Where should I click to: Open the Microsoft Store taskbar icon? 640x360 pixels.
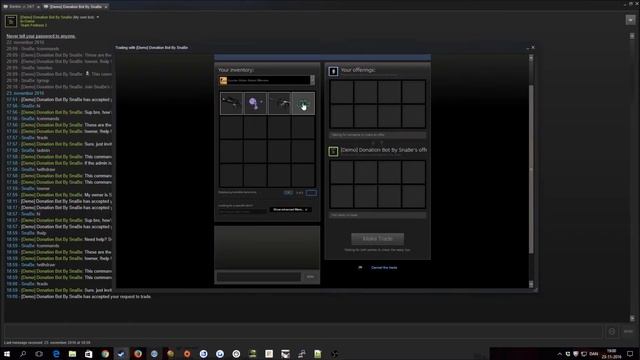(89, 354)
